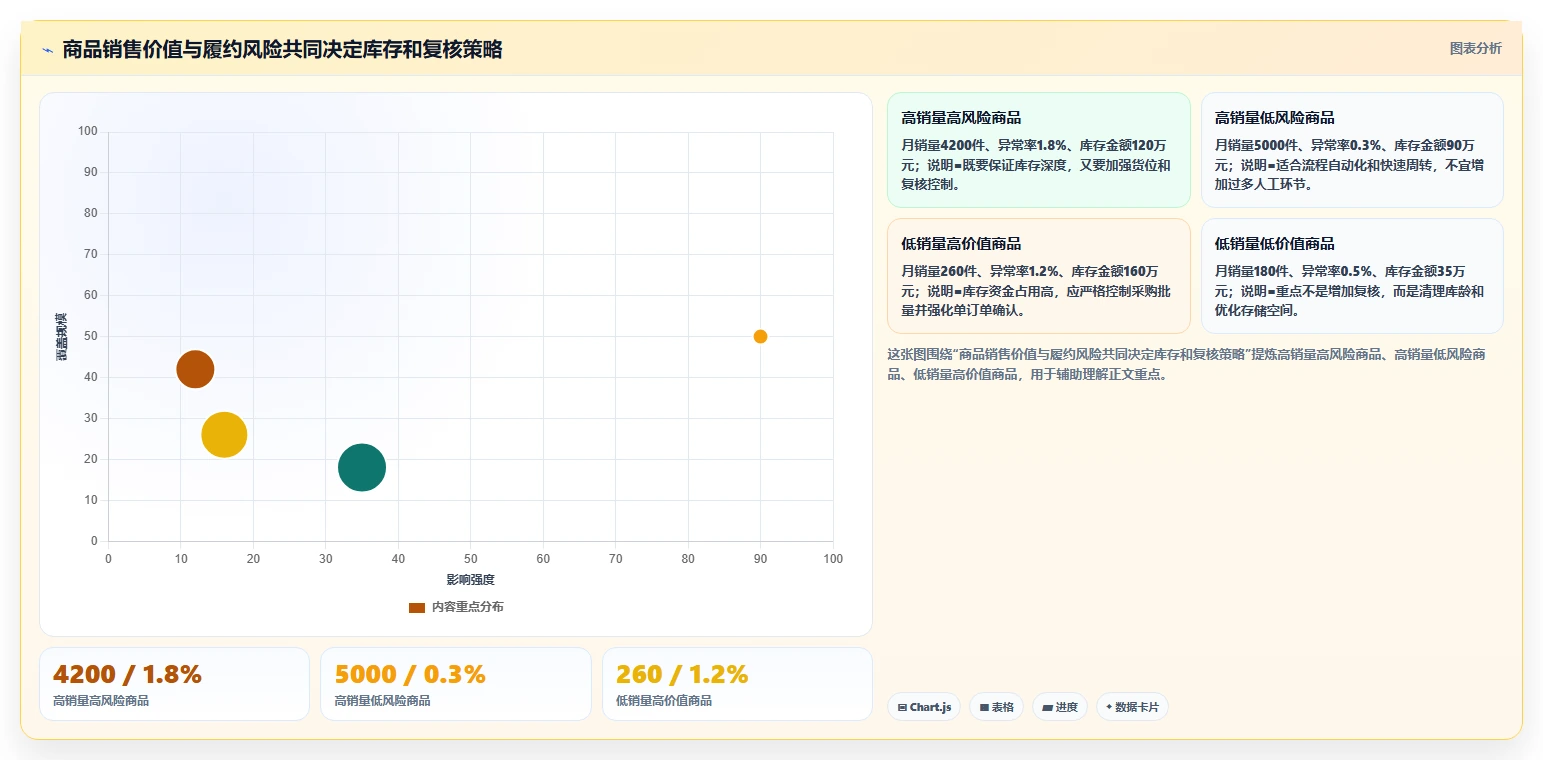Click the 表格 tag chip

996,707
